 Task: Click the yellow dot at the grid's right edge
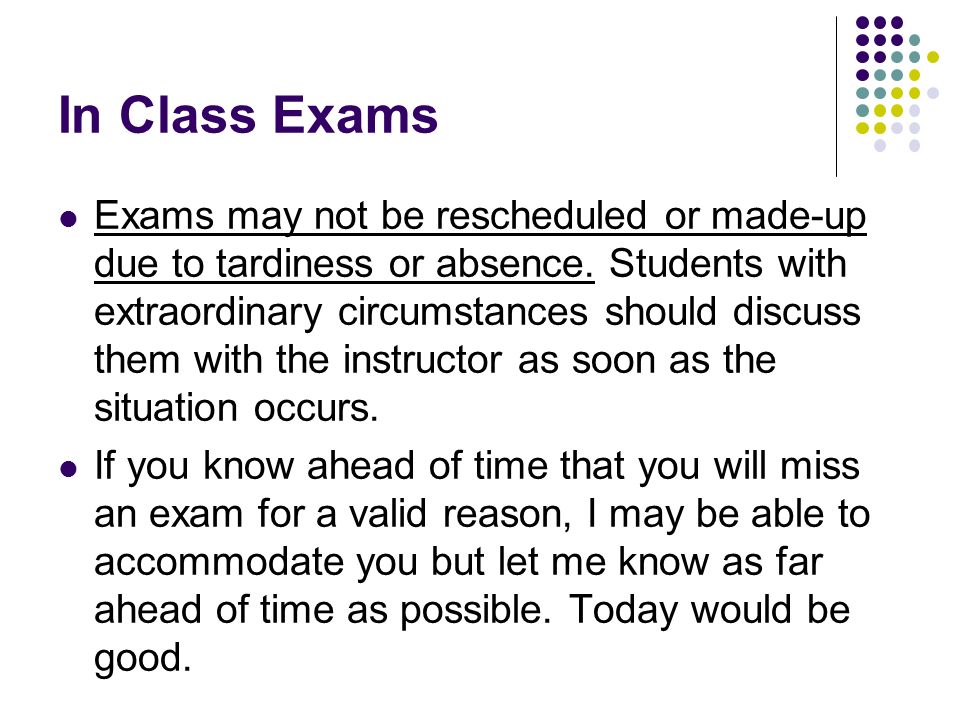click(x=932, y=58)
